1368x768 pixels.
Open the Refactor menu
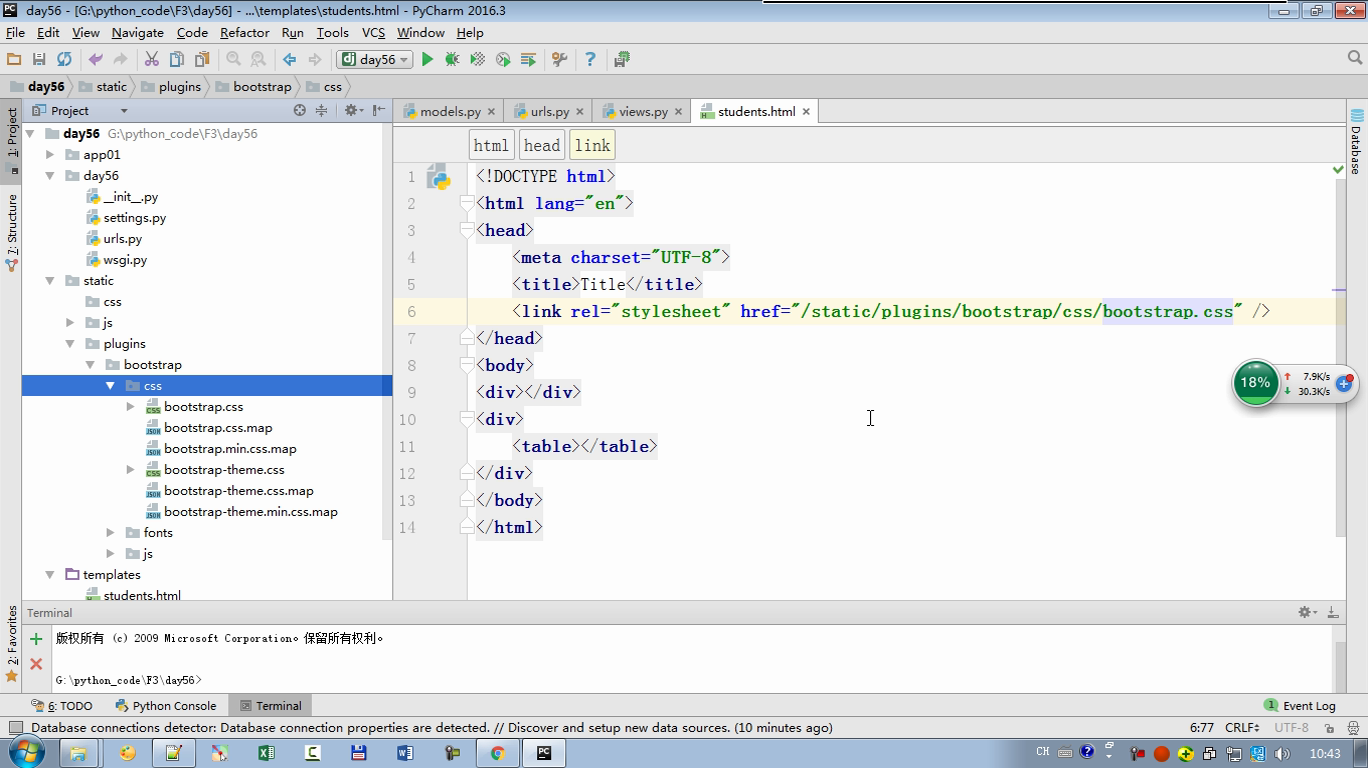(244, 32)
